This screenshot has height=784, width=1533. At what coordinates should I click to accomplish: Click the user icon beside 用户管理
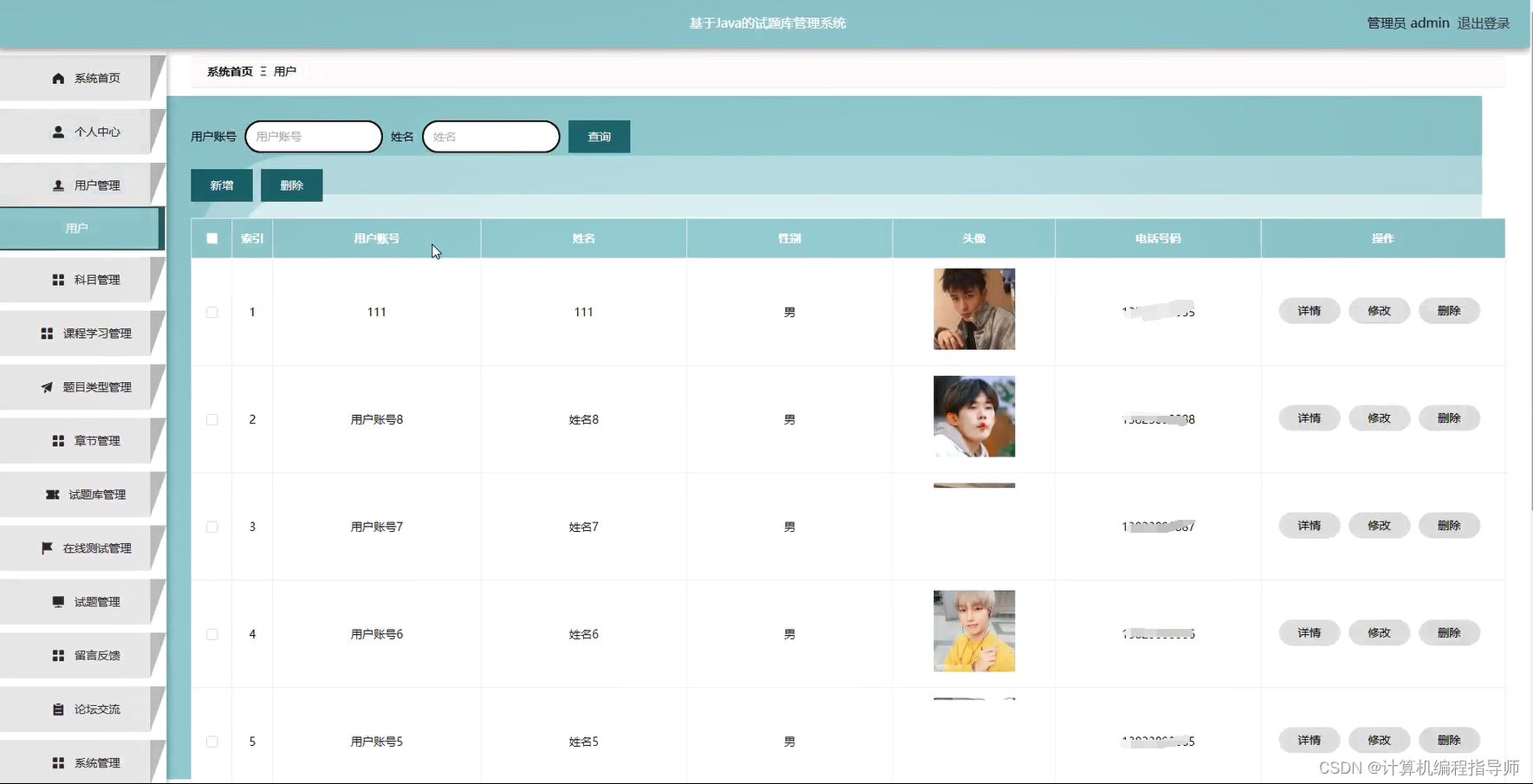coord(58,185)
